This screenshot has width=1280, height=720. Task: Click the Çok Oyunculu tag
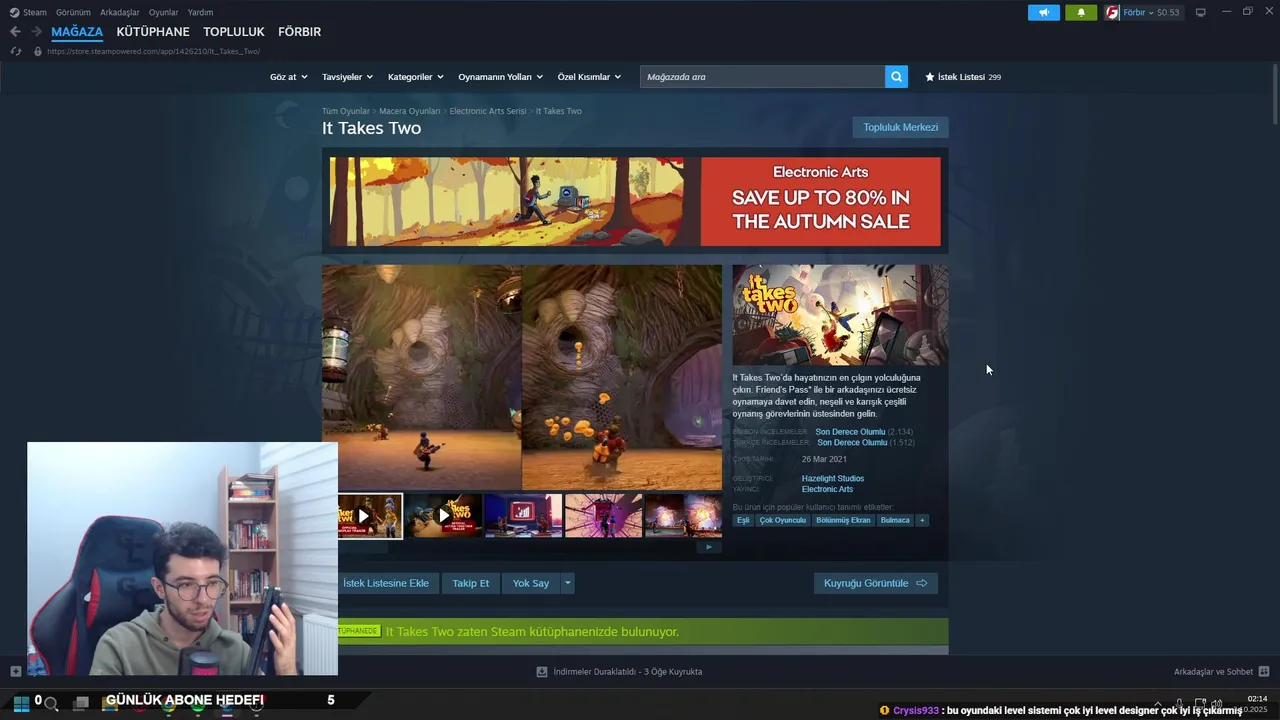click(x=783, y=520)
